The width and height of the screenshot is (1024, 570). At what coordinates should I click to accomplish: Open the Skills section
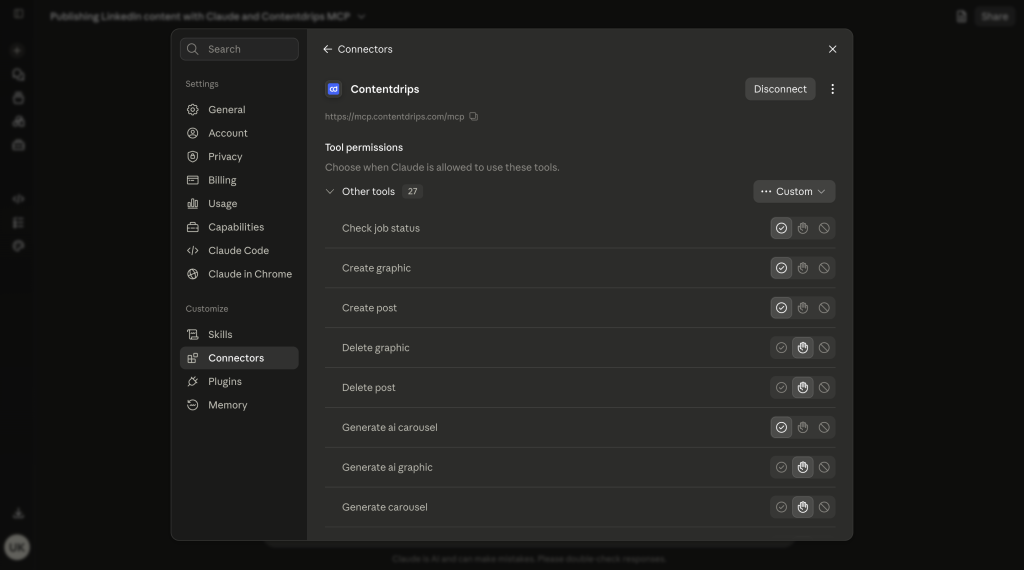click(x=239, y=334)
